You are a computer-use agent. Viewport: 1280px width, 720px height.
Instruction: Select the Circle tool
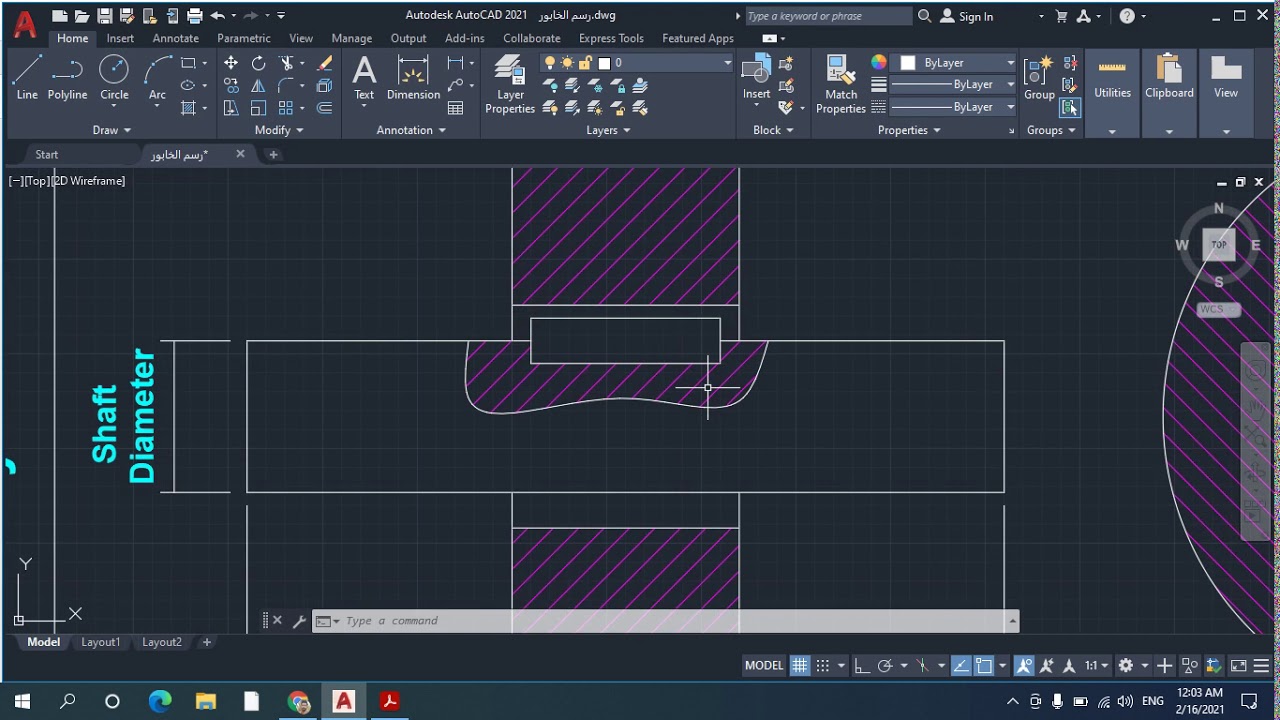point(114,77)
